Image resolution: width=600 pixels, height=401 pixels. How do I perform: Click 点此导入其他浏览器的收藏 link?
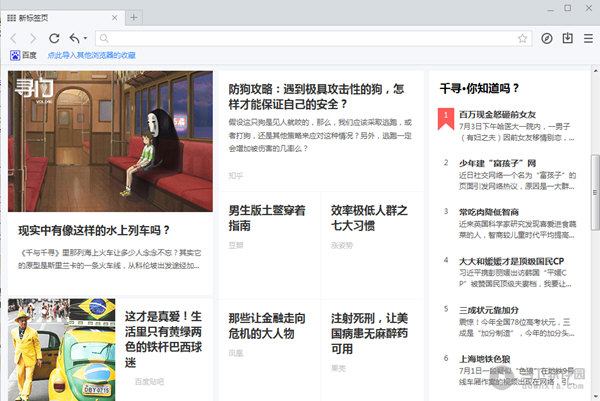(91, 56)
